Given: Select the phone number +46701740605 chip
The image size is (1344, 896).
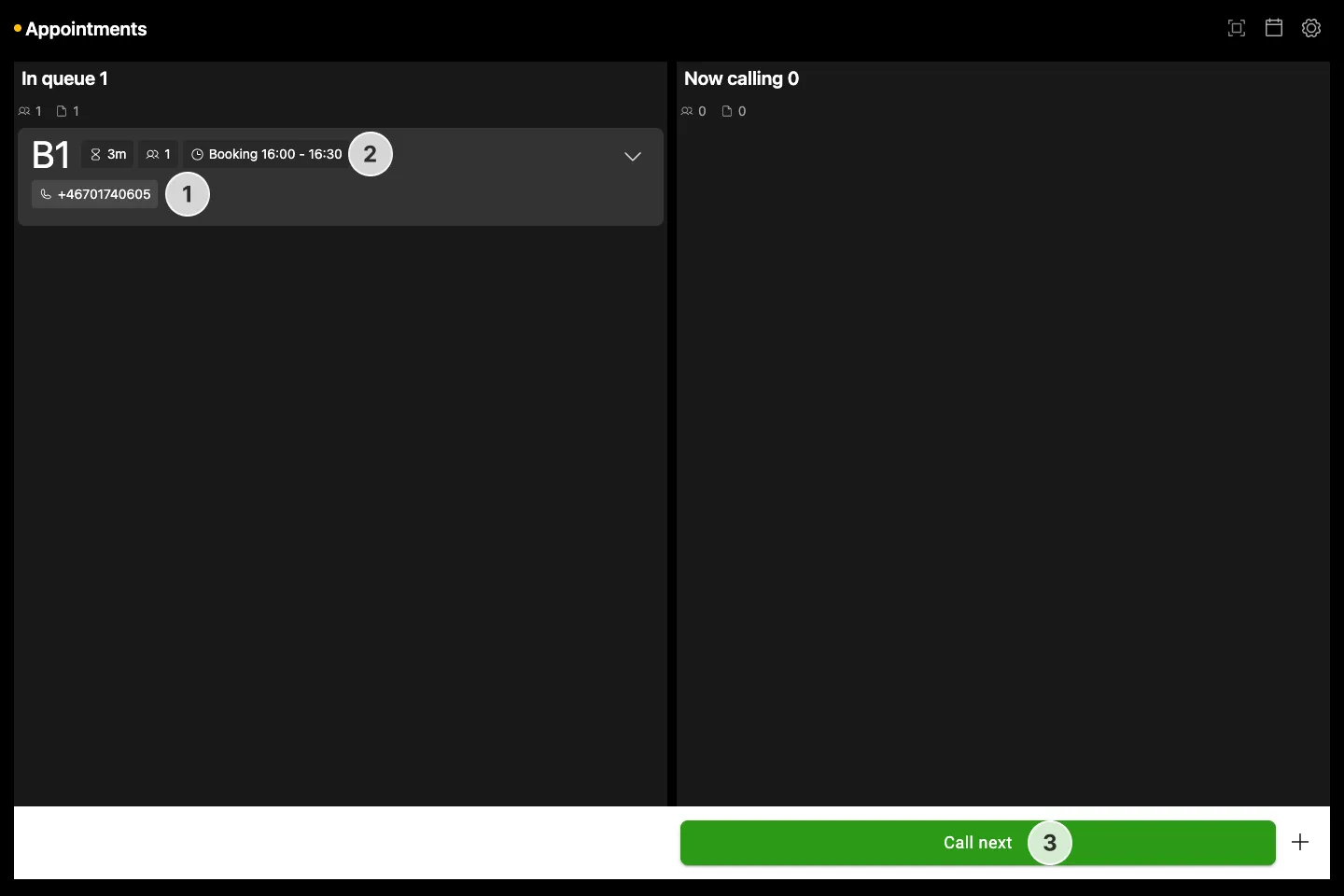Looking at the screenshot, I should 95,194.
